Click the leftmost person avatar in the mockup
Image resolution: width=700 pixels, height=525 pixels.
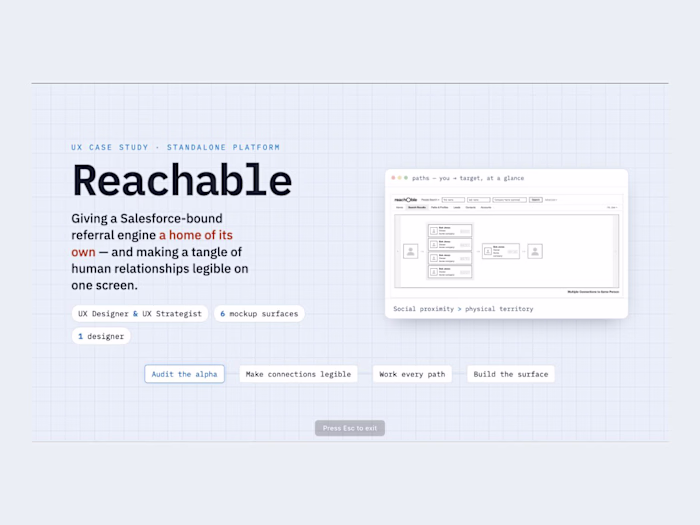tap(410, 251)
